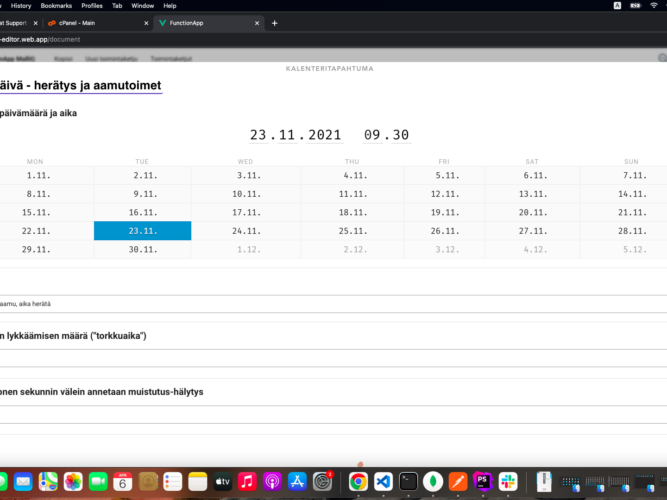The image size is (667, 500).
Task: Open the Photos app in the dock
Action: [x=73, y=482]
